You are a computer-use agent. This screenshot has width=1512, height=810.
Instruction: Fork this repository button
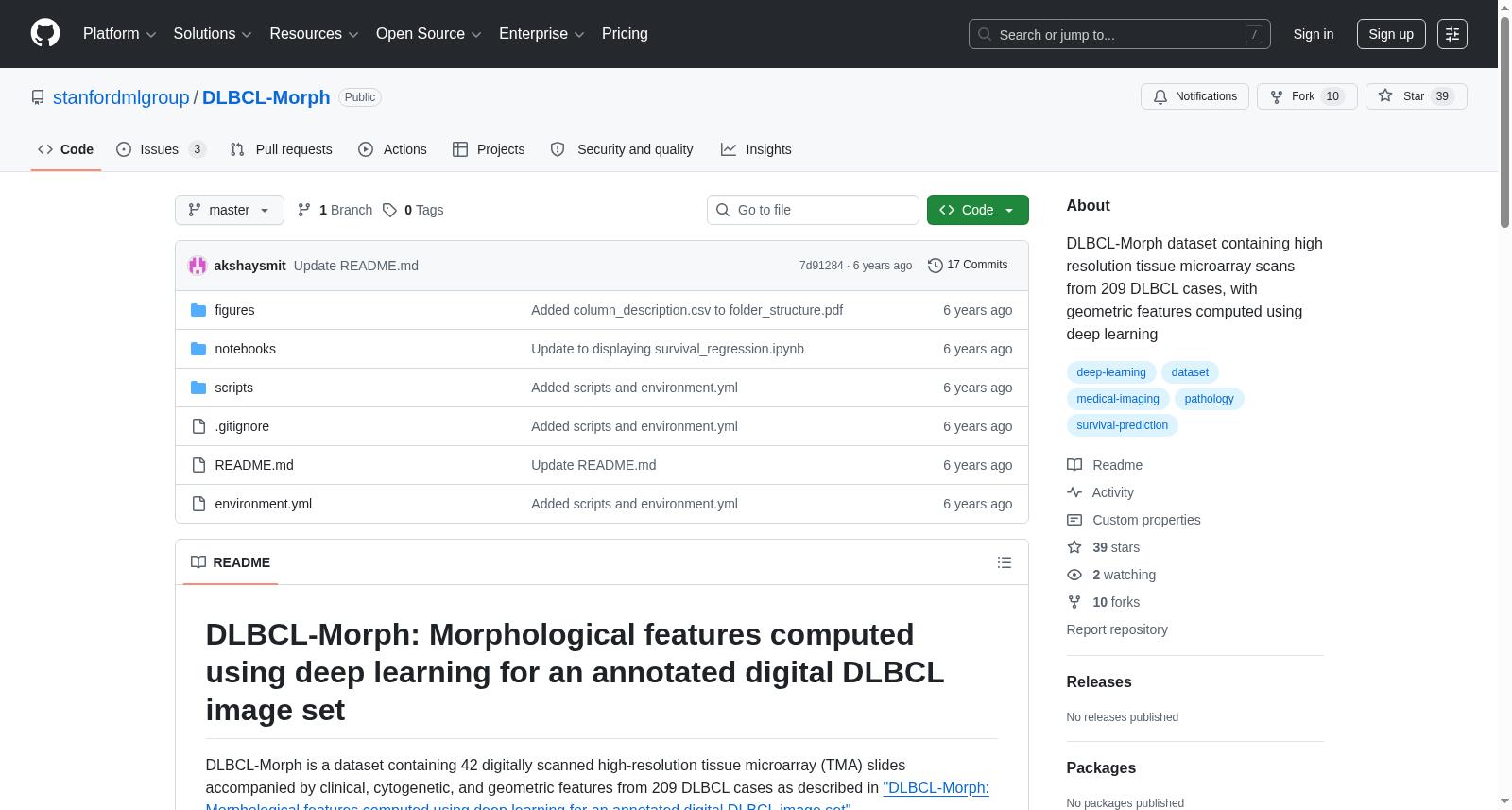coord(1307,96)
